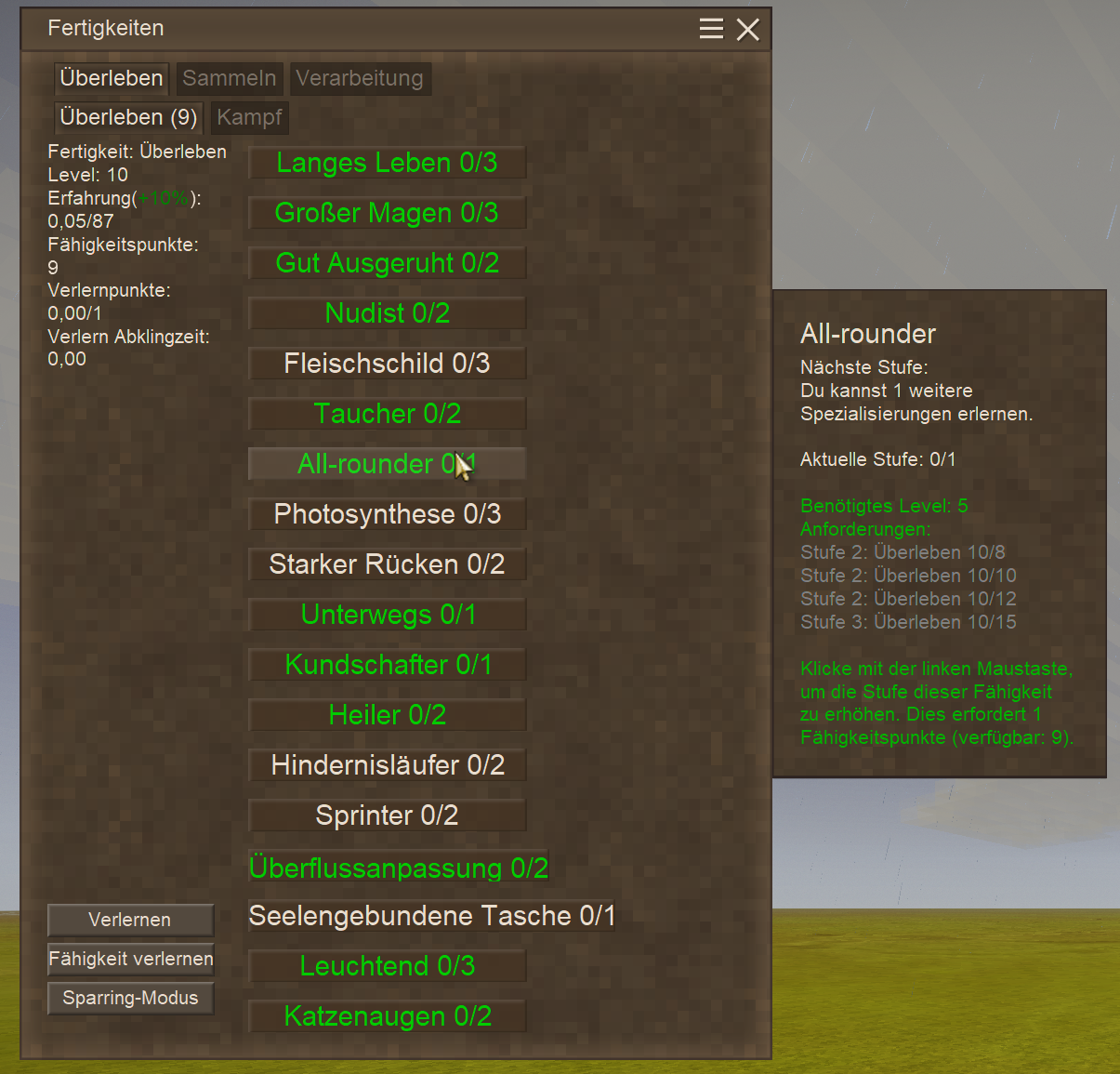Upgrade the Katzenaugen 0/2 skill
Screen dimensions: 1120x1074
tap(387, 1016)
